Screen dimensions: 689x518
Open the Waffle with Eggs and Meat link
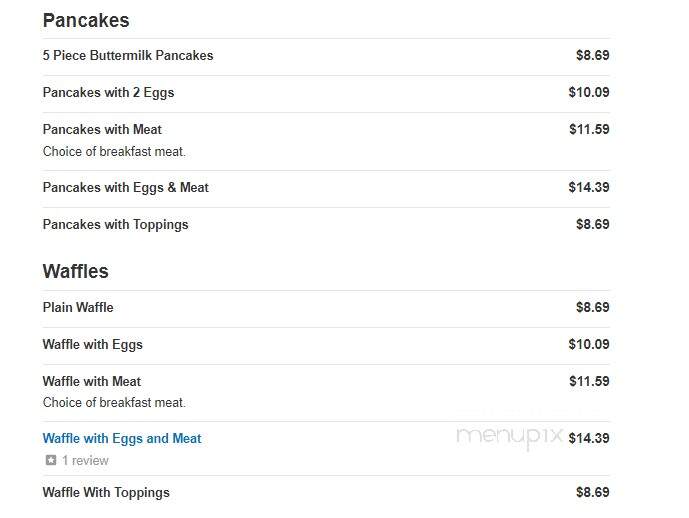(x=122, y=438)
